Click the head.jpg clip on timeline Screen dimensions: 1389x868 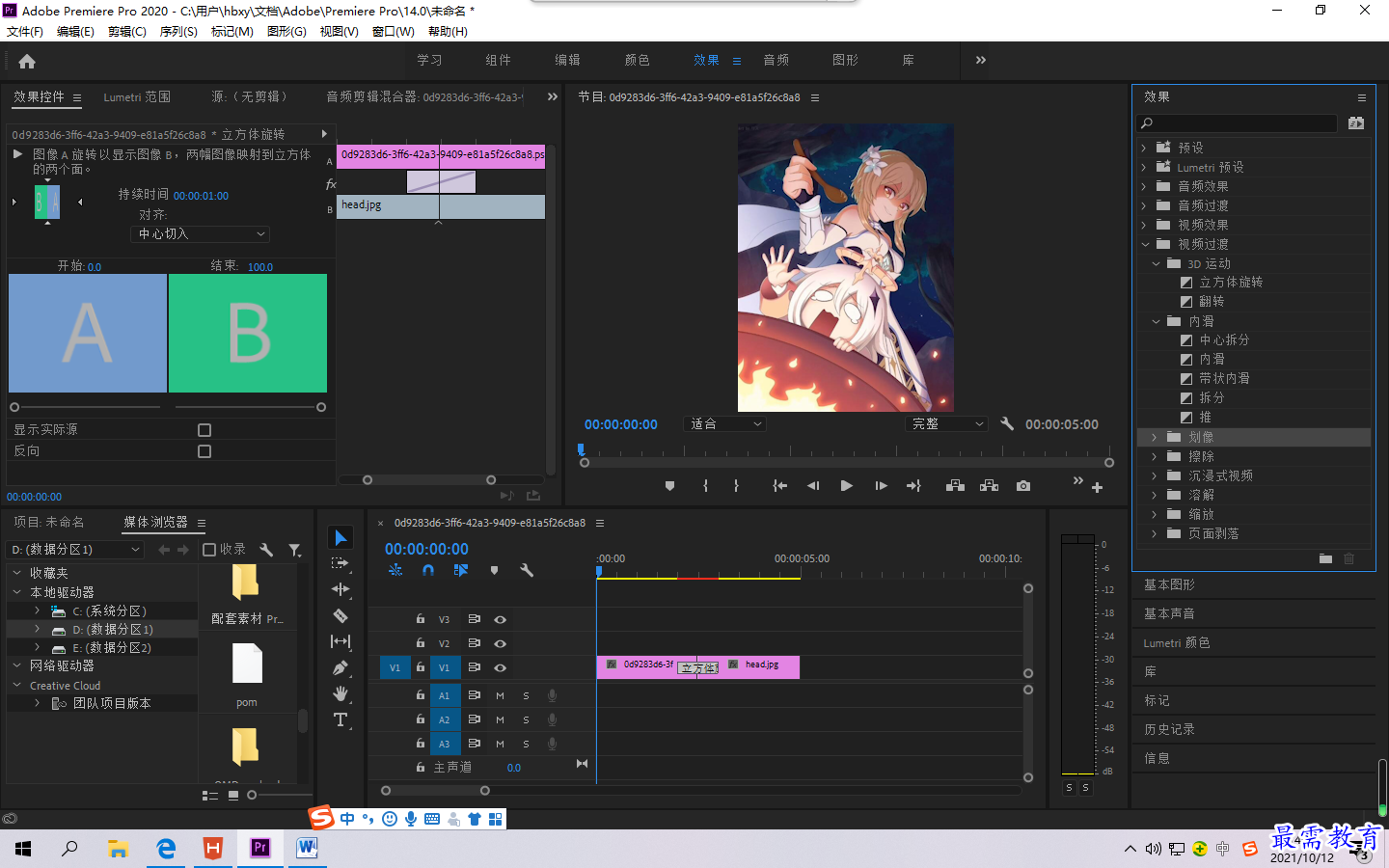click(x=762, y=666)
